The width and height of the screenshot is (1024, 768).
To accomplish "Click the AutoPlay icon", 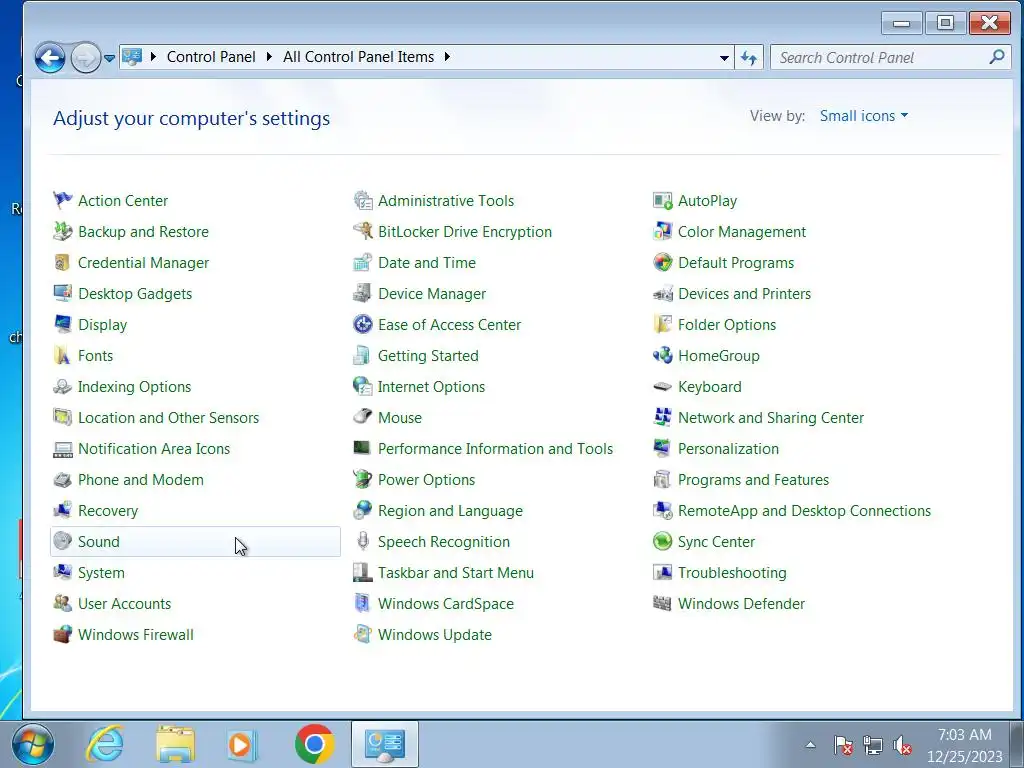I will tap(663, 200).
